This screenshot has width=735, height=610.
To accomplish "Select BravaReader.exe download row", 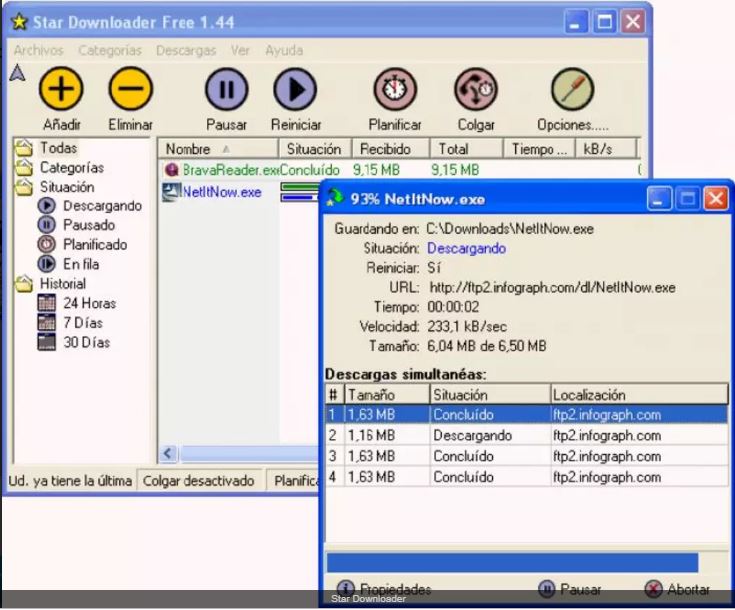I will click(x=402, y=170).
